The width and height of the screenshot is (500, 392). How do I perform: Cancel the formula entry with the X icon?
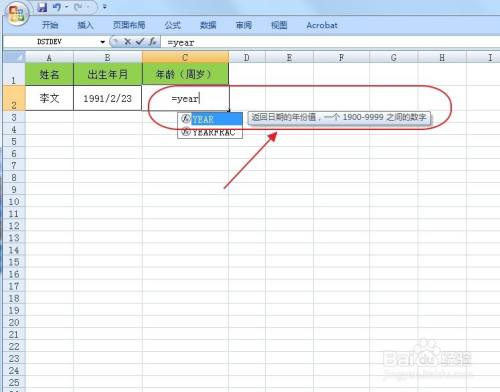[x=127, y=42]
